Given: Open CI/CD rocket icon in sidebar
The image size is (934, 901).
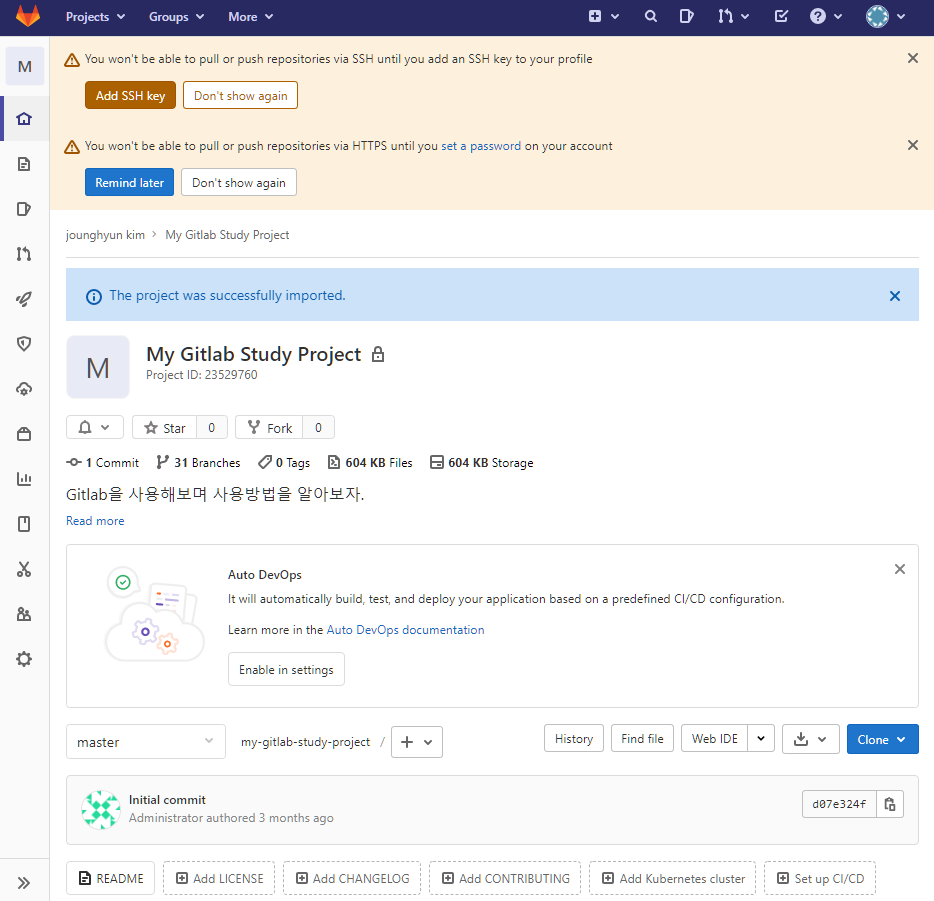Looking at the screenshot, I should [x=24, y=299].
